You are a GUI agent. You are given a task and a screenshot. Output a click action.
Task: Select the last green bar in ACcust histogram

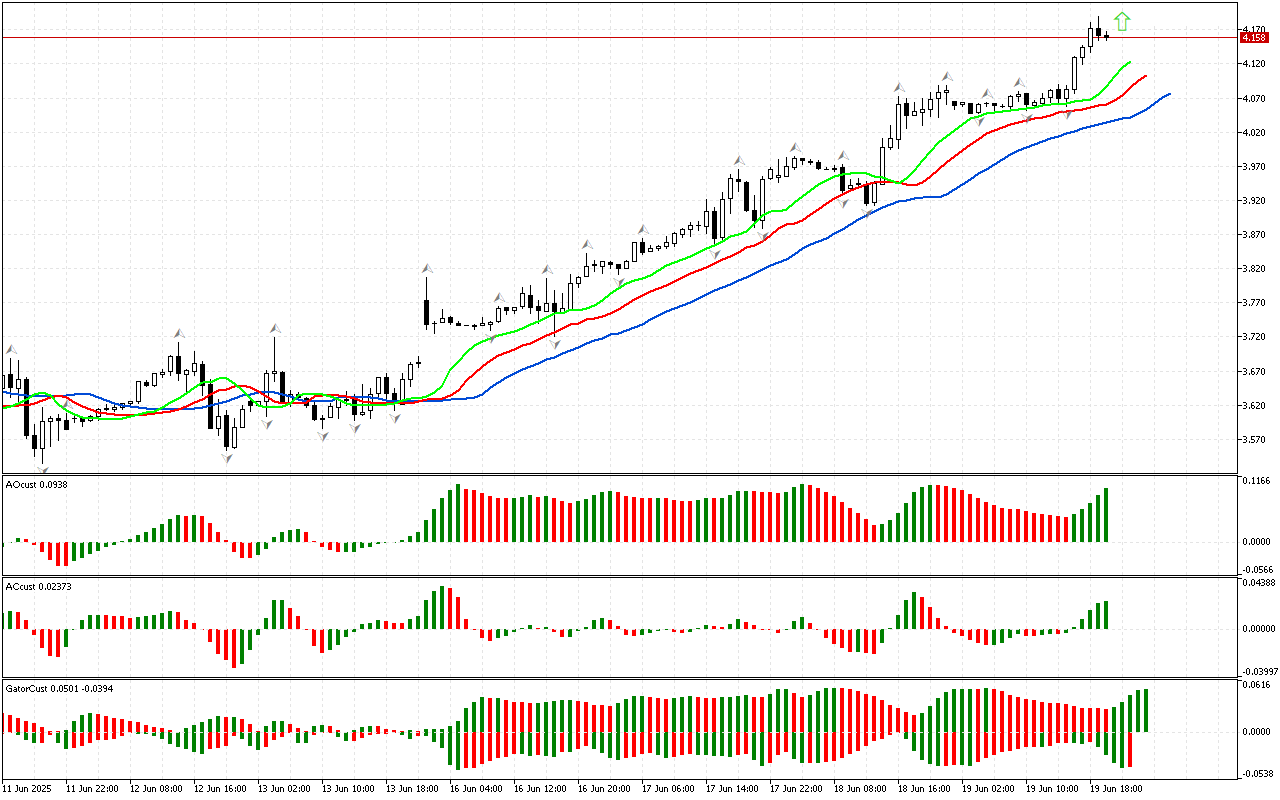[1106, 615]
